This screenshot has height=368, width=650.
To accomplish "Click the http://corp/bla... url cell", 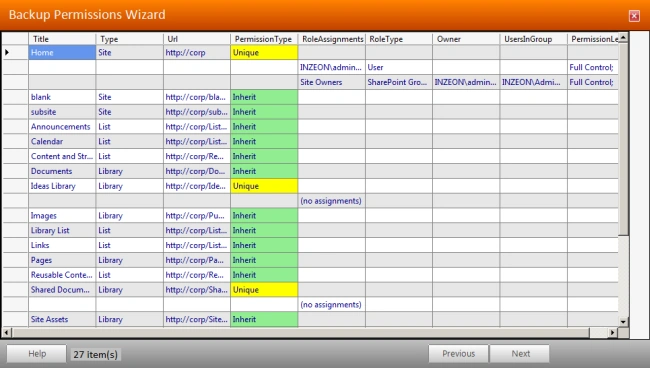I will pyautogui.click(x=197, y=97).
